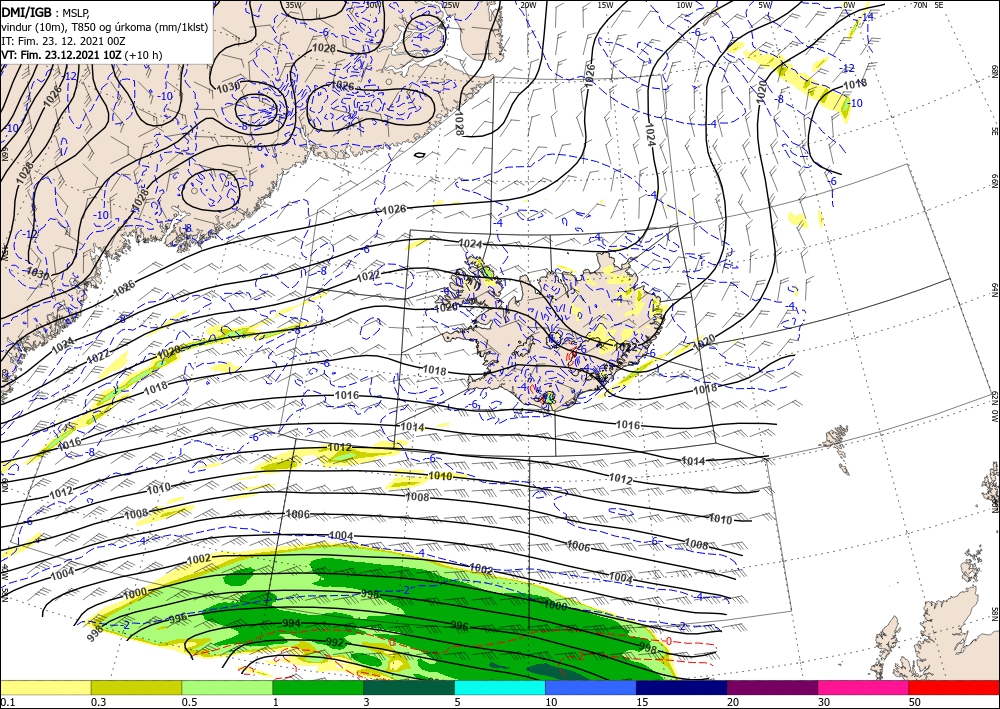Click the legend value '0.3'
The image size is (1000, 709).
tap(98, 702)
